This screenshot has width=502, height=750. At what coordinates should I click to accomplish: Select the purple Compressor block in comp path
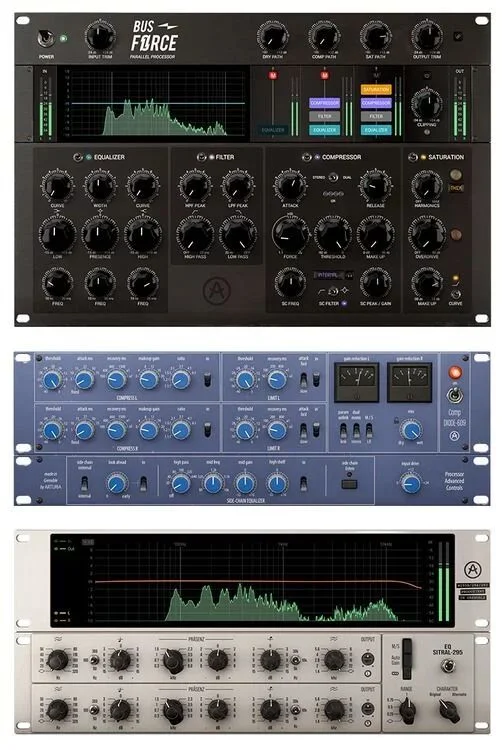(x=325, y=103)
